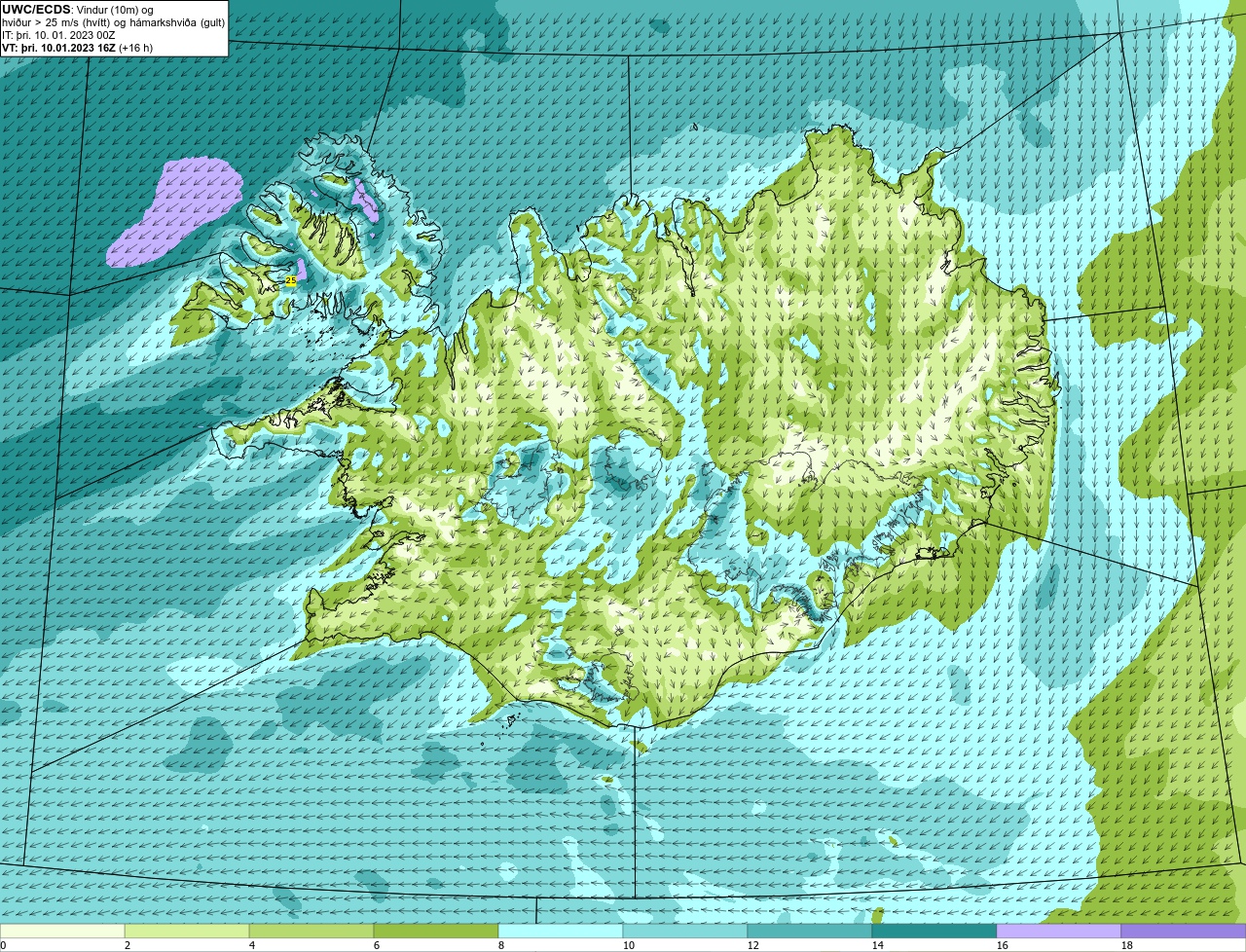Click the legend scale label '6'
The width and height of the screenshot is (1246, 952).
pyautogui.click(x=377, y=945)
